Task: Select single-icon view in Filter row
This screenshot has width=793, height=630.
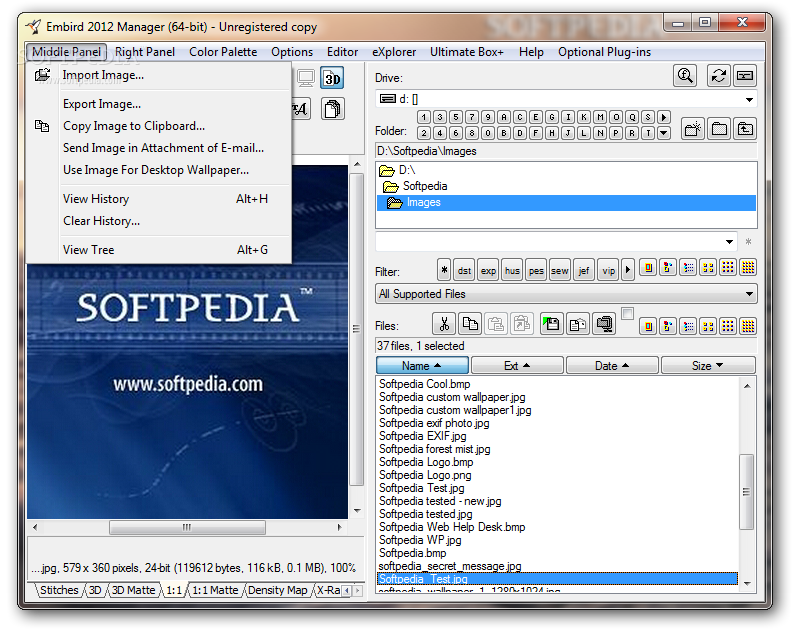Action: [648, 267]
